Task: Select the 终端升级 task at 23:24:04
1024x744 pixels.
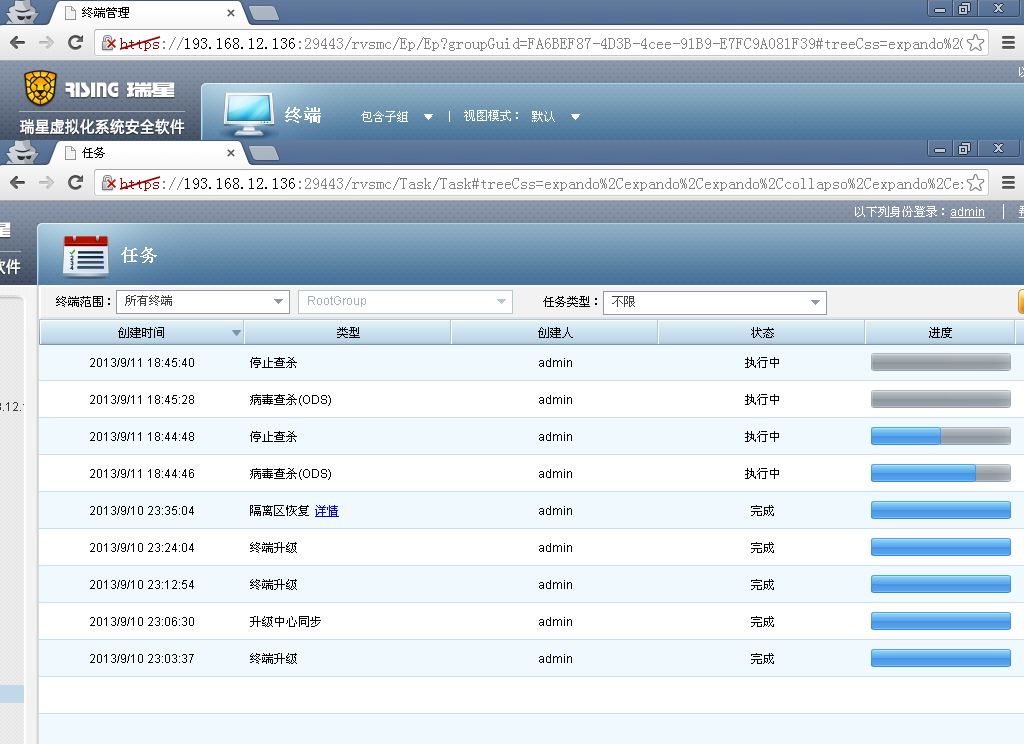Action: tap(273, 547)
